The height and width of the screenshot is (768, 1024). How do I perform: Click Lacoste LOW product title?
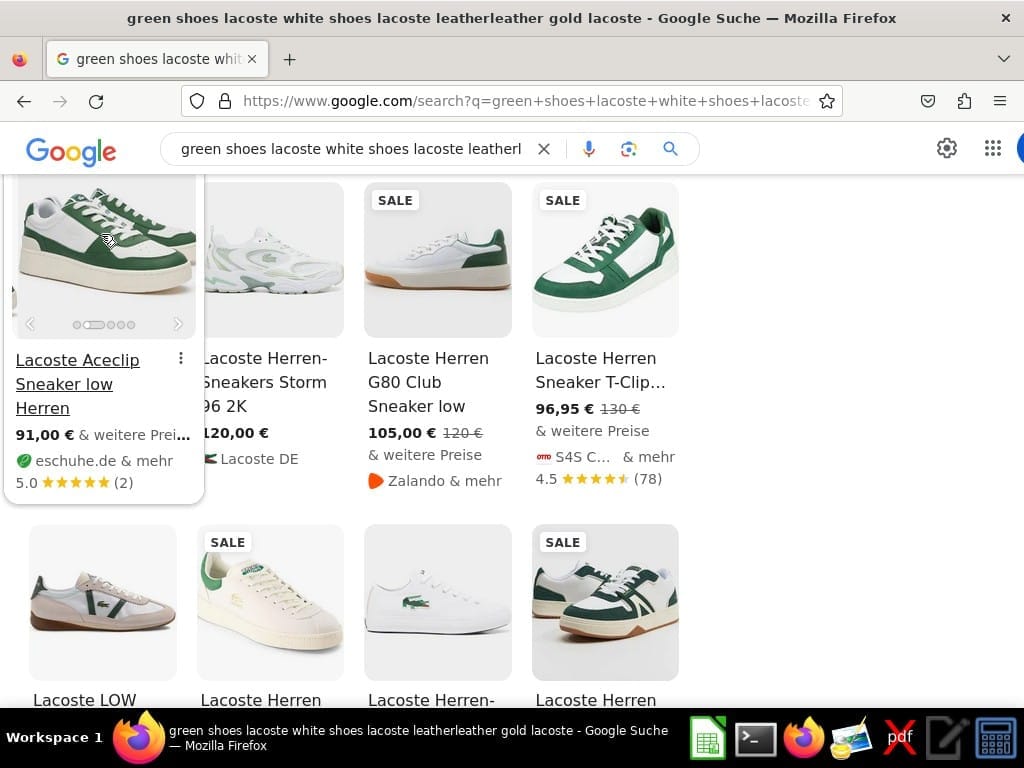(x=84, y=699)
